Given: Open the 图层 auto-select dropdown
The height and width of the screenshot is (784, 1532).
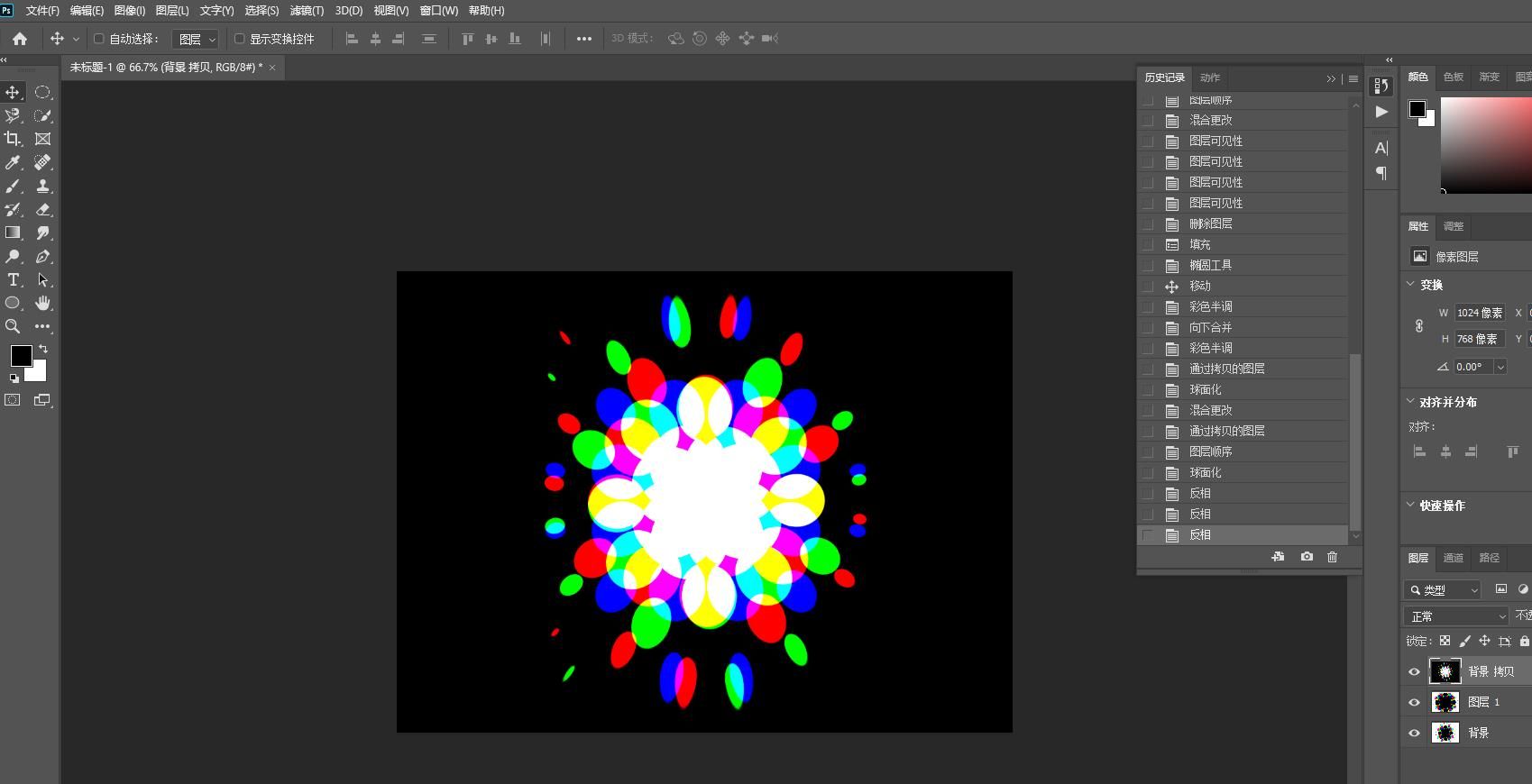Looking at the screenshot, I should pos(196,39).
